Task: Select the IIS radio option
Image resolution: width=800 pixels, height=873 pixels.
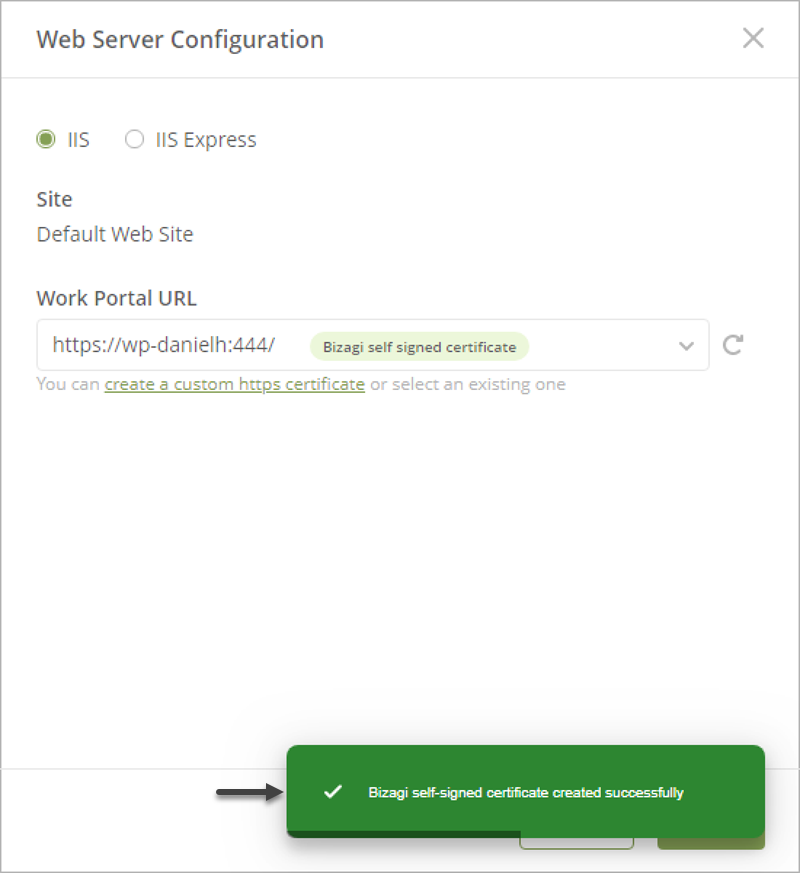Action: point(46,139)
